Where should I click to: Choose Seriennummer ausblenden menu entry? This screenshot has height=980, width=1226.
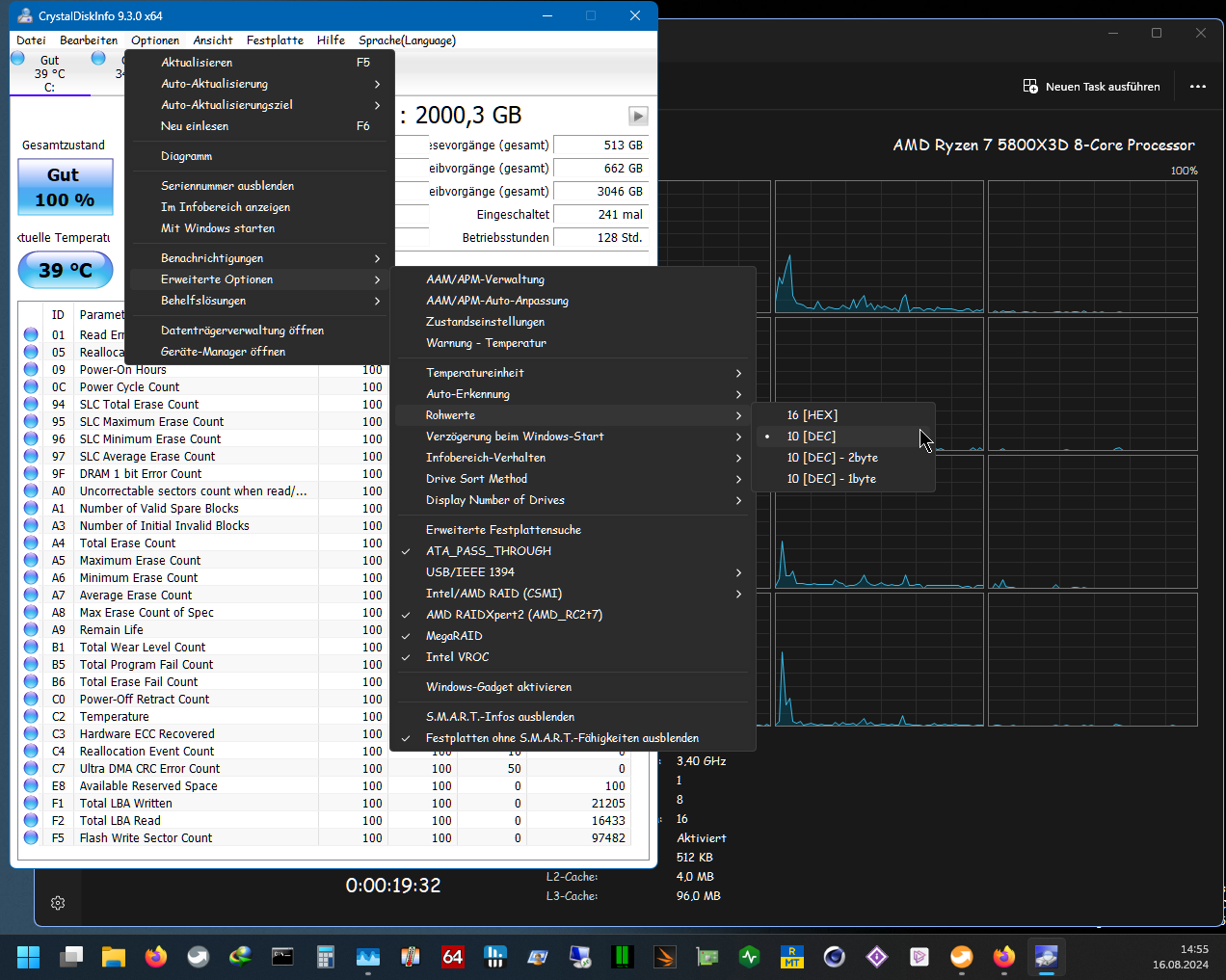[x=259, y=186]
